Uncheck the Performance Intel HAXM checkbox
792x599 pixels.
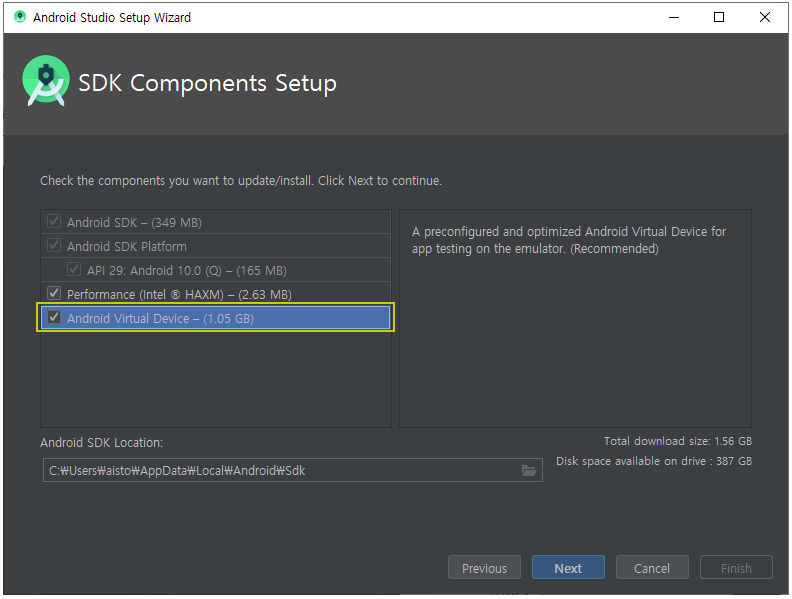54,293
